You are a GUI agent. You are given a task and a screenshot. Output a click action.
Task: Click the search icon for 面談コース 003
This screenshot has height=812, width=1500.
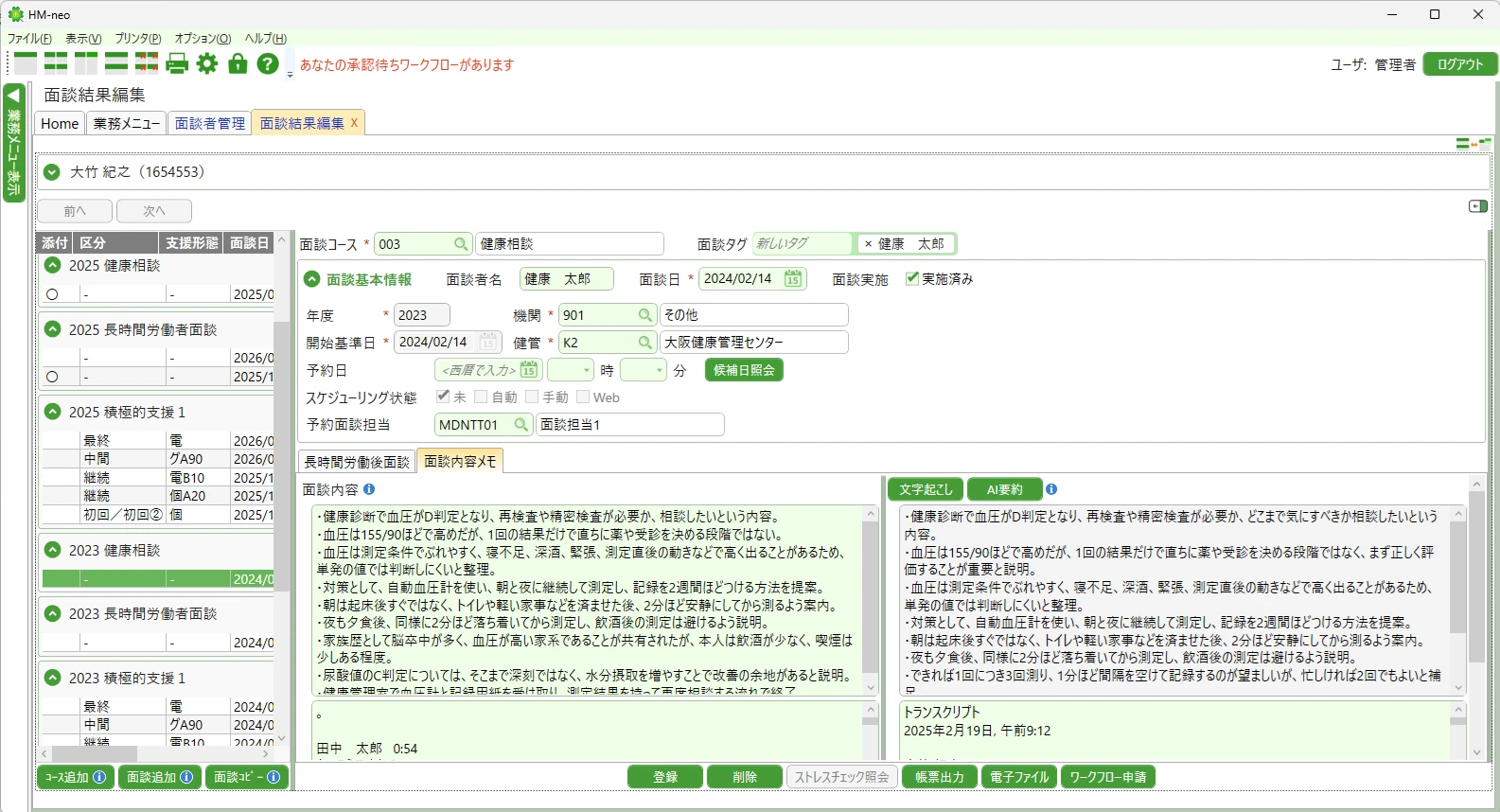[461, 244]
